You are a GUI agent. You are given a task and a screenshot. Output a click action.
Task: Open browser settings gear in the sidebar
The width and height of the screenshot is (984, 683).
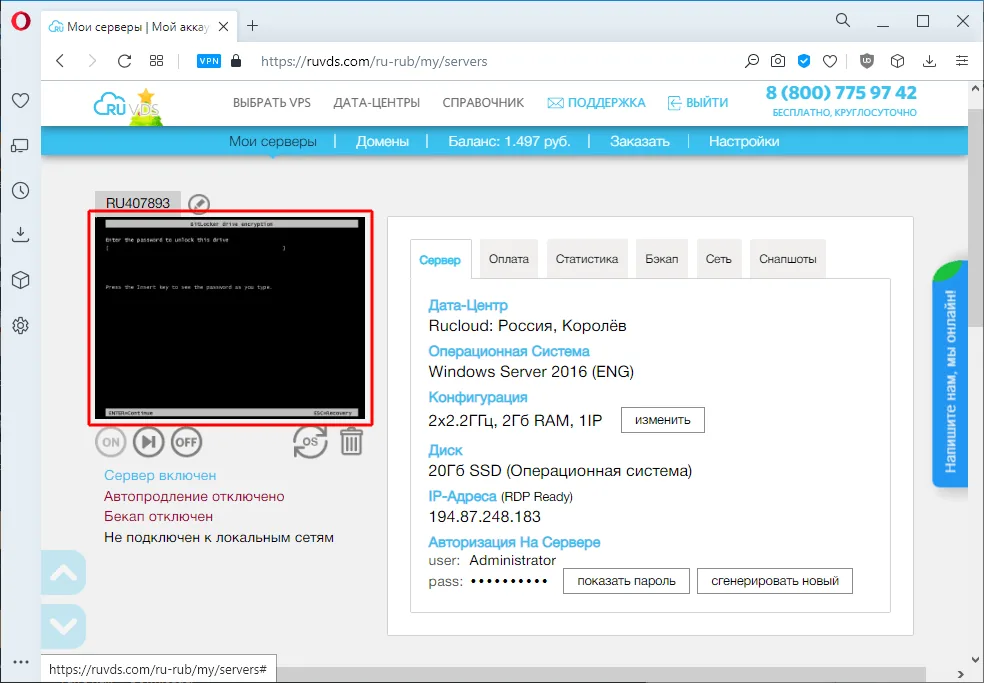click(19, 325)
